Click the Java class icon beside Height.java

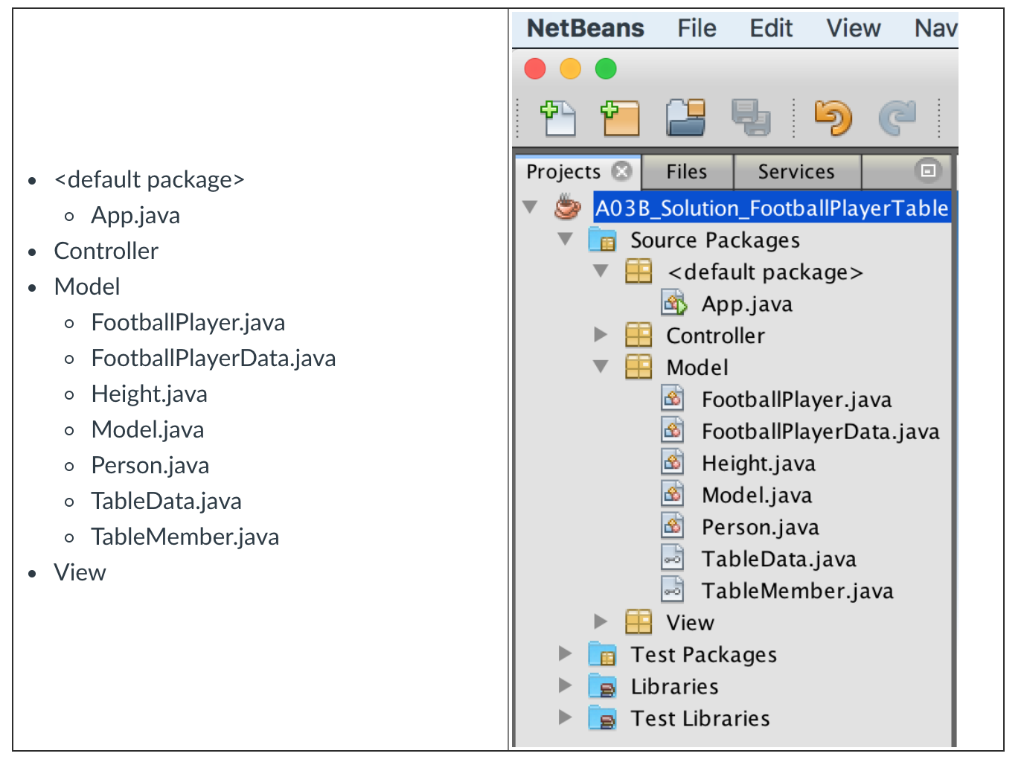pos(674,463)
